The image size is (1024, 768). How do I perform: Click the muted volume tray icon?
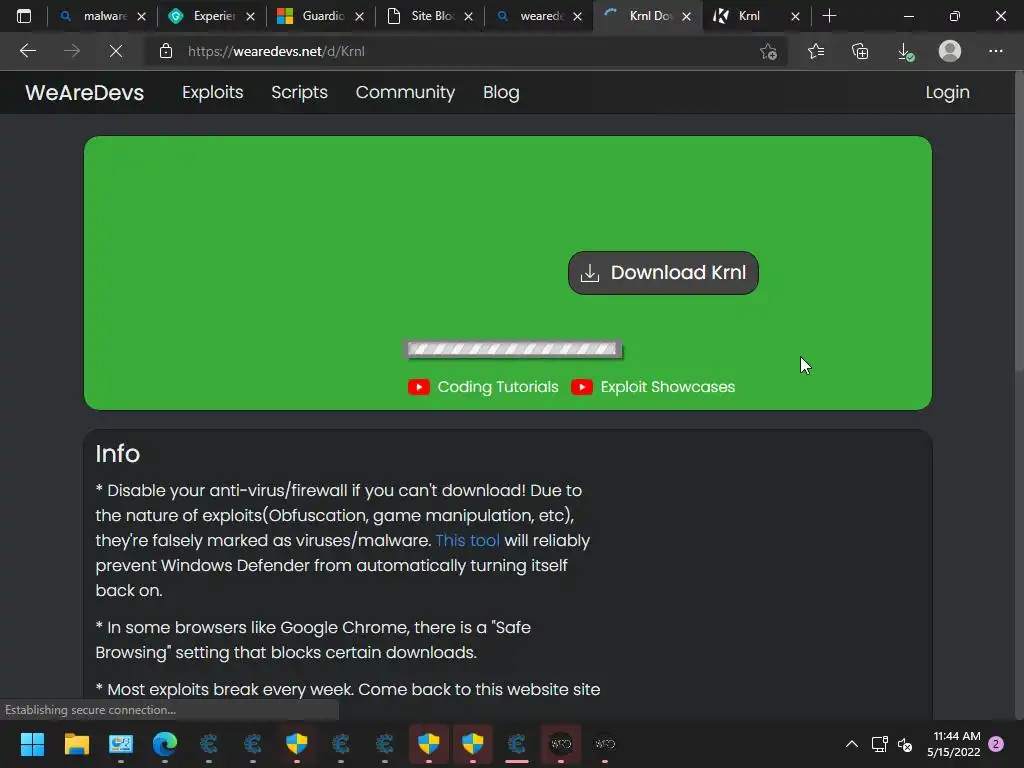905,744
